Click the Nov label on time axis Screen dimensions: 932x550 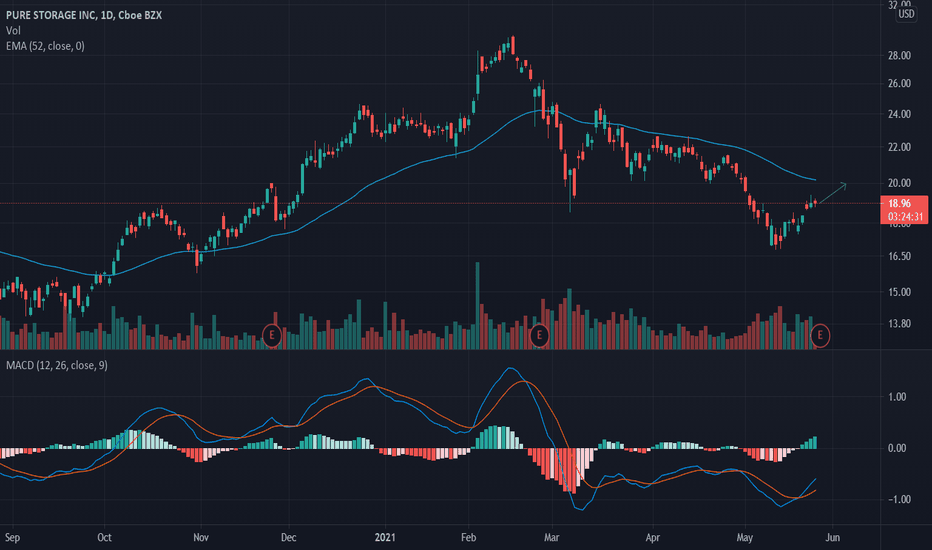(201, 538)
